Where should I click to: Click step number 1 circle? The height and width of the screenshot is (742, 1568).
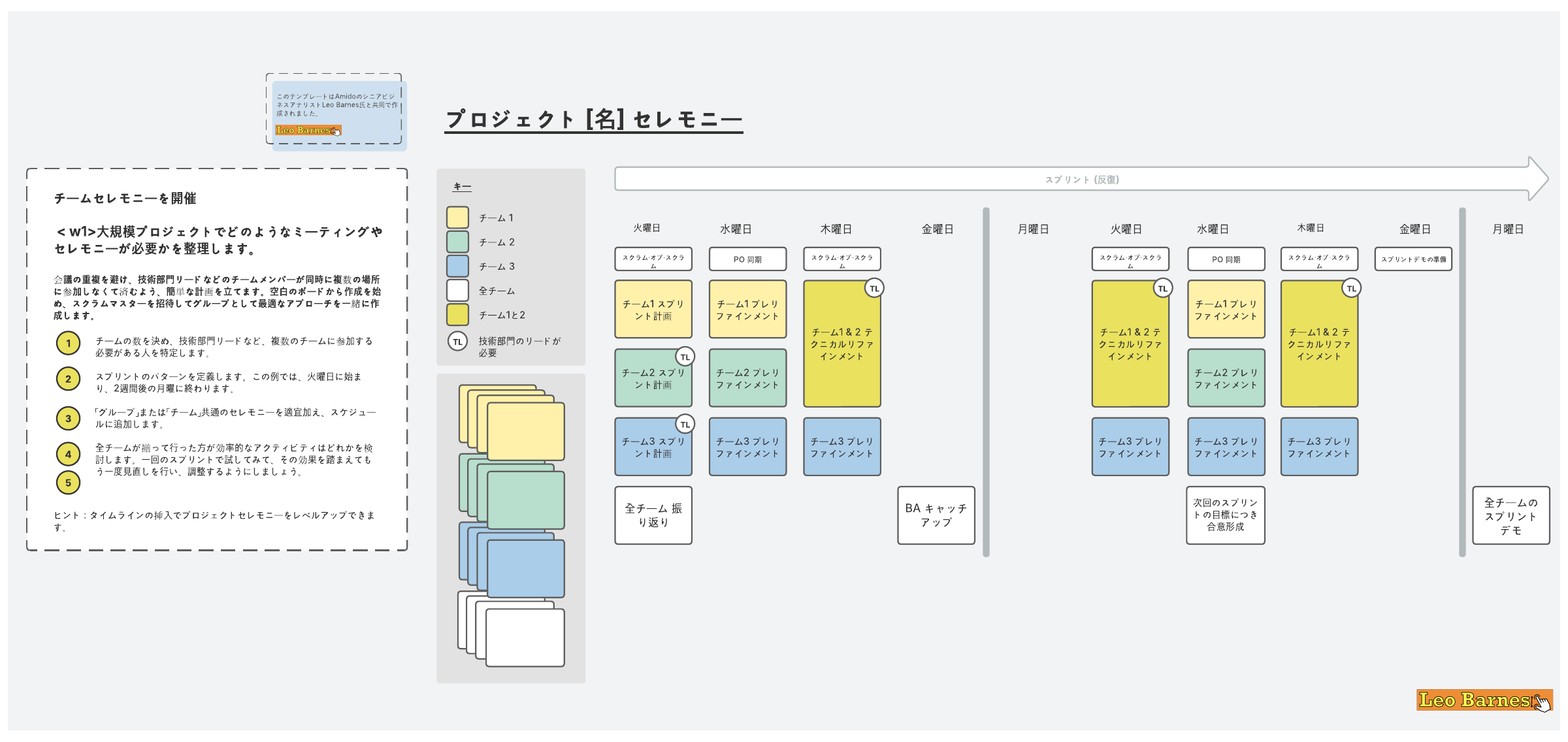click(68, 343)
